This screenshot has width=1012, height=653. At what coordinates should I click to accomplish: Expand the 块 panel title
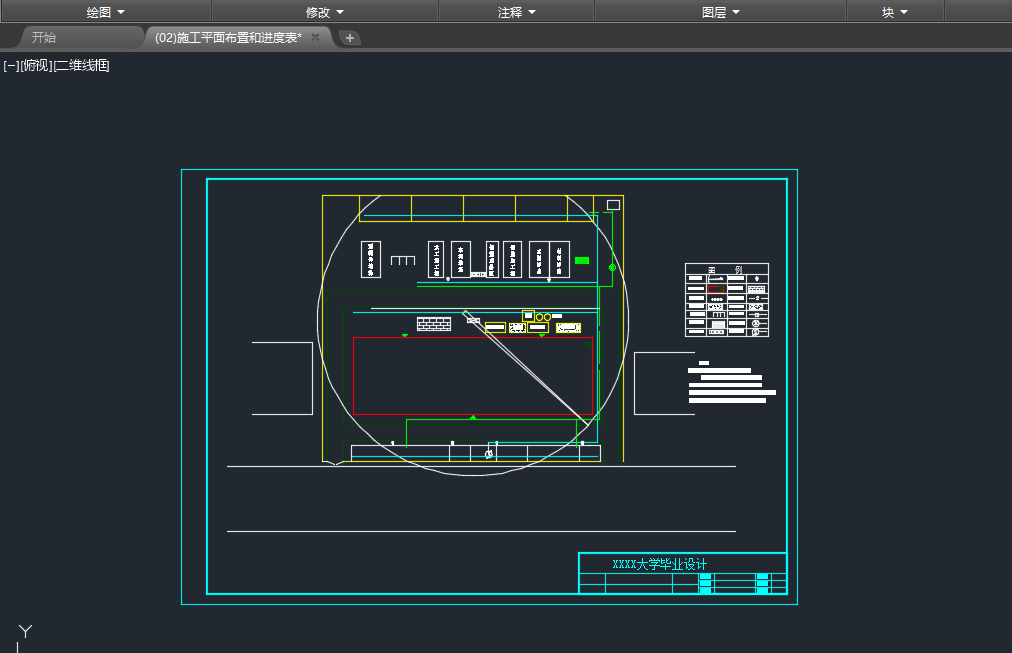point(894,12)
